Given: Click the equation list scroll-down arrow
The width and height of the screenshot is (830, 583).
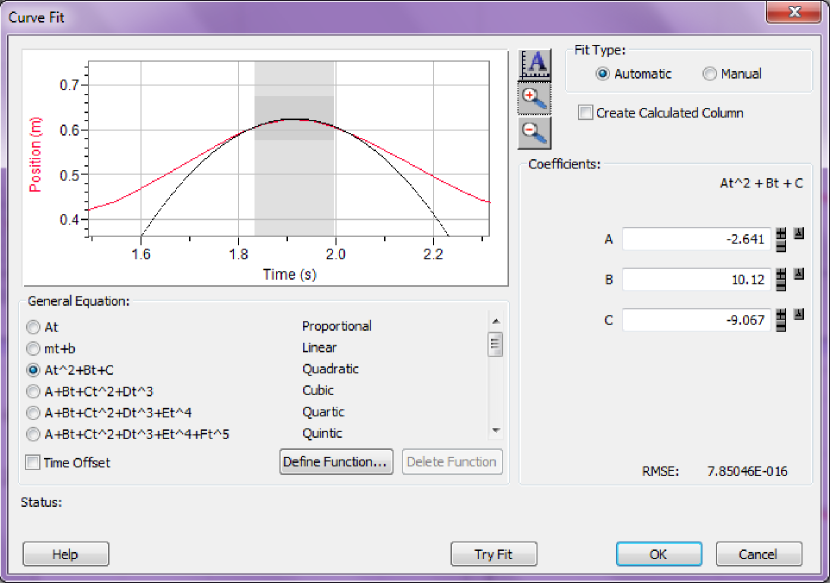Looking at the screenshot, I should 495,430.
